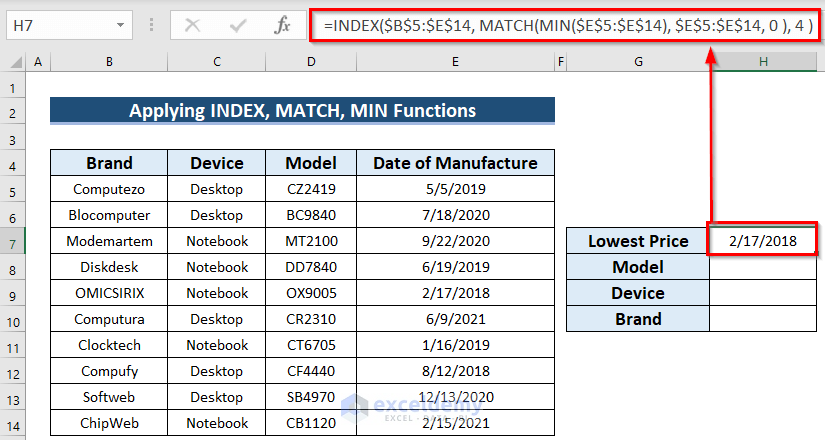Open the Insert Function fx dialog

283,25
